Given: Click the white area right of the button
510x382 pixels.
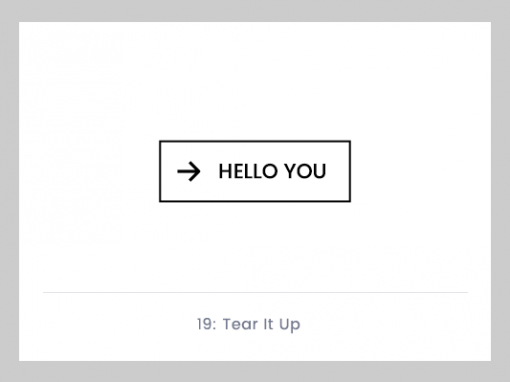Looking at the screenshot, I should [x=421, y=171].
